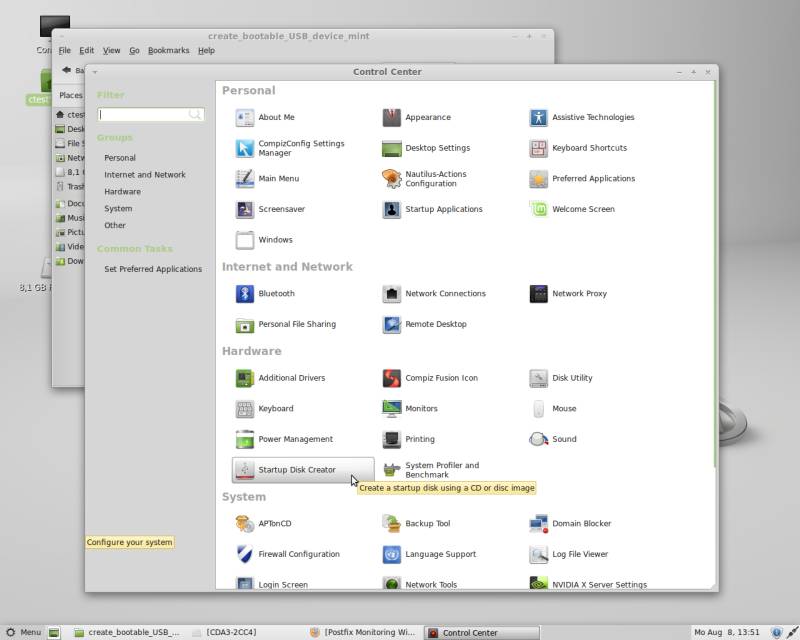Click show desktop icon in panel
The width and height of the screenshot is (800, 640).
[54, 633]
